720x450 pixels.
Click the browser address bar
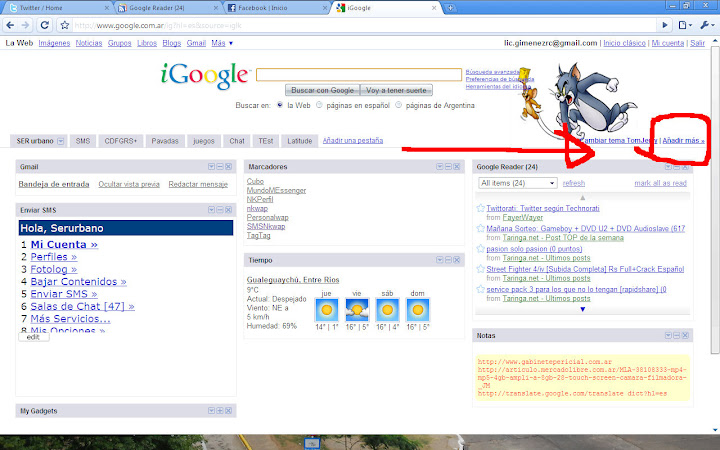click(365, 25)
